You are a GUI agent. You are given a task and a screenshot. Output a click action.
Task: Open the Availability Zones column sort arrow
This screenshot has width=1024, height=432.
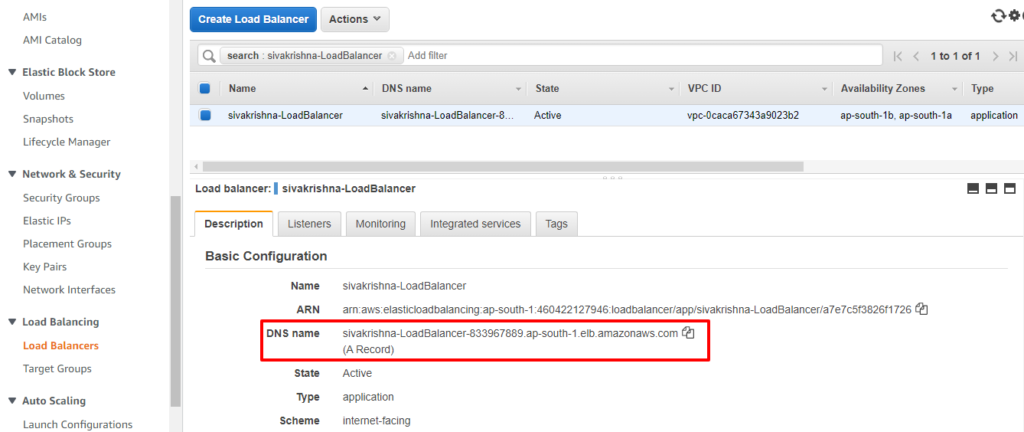coord(955,89)
